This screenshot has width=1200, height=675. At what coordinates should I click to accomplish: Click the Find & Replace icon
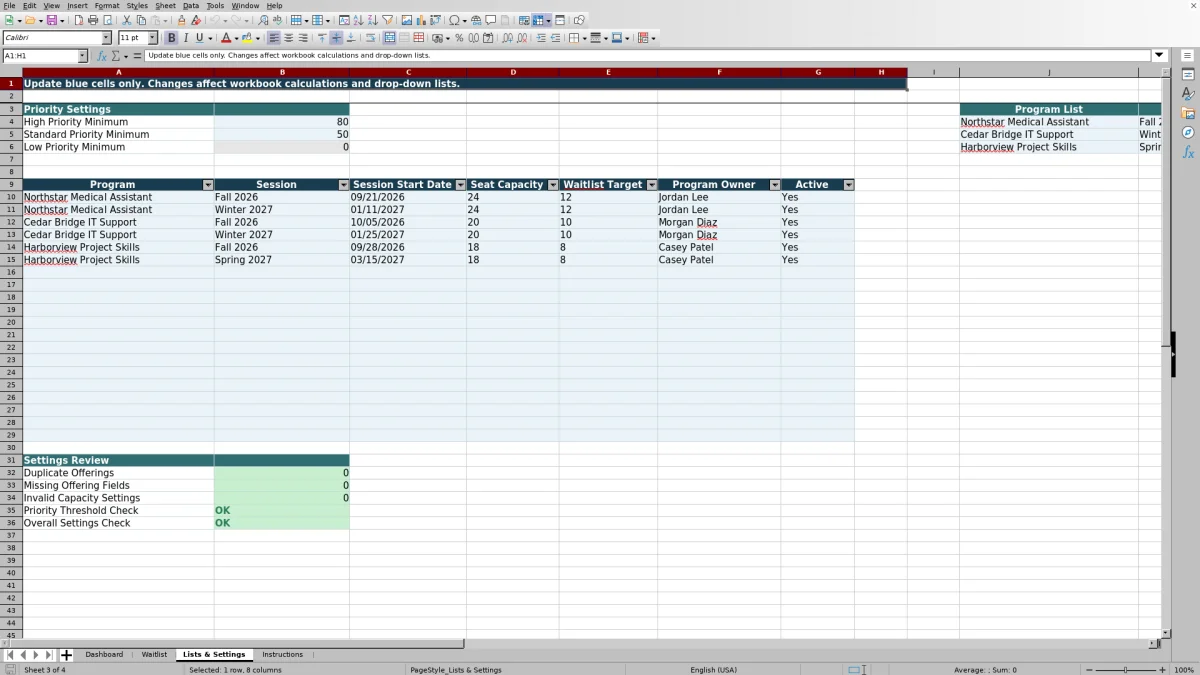[x=263, y=20]
